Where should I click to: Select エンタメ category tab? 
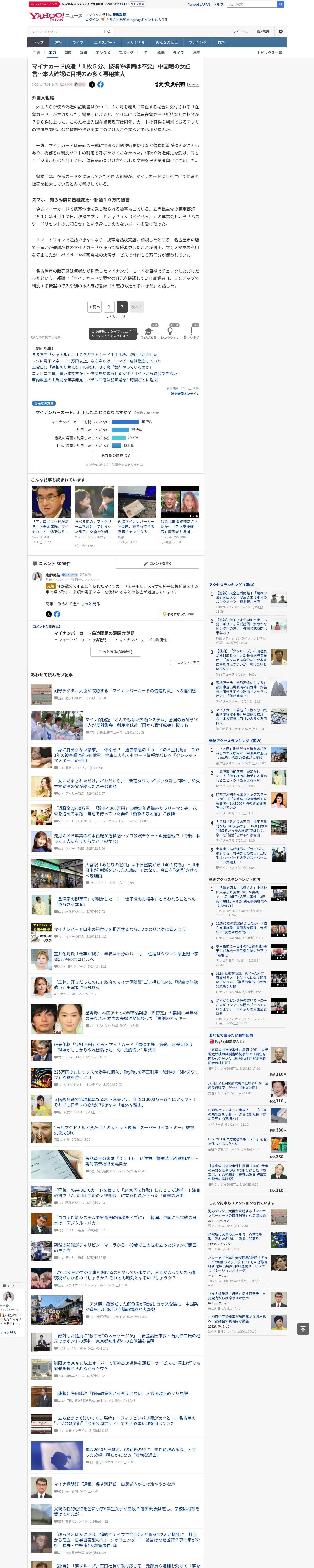click(103, 53)
